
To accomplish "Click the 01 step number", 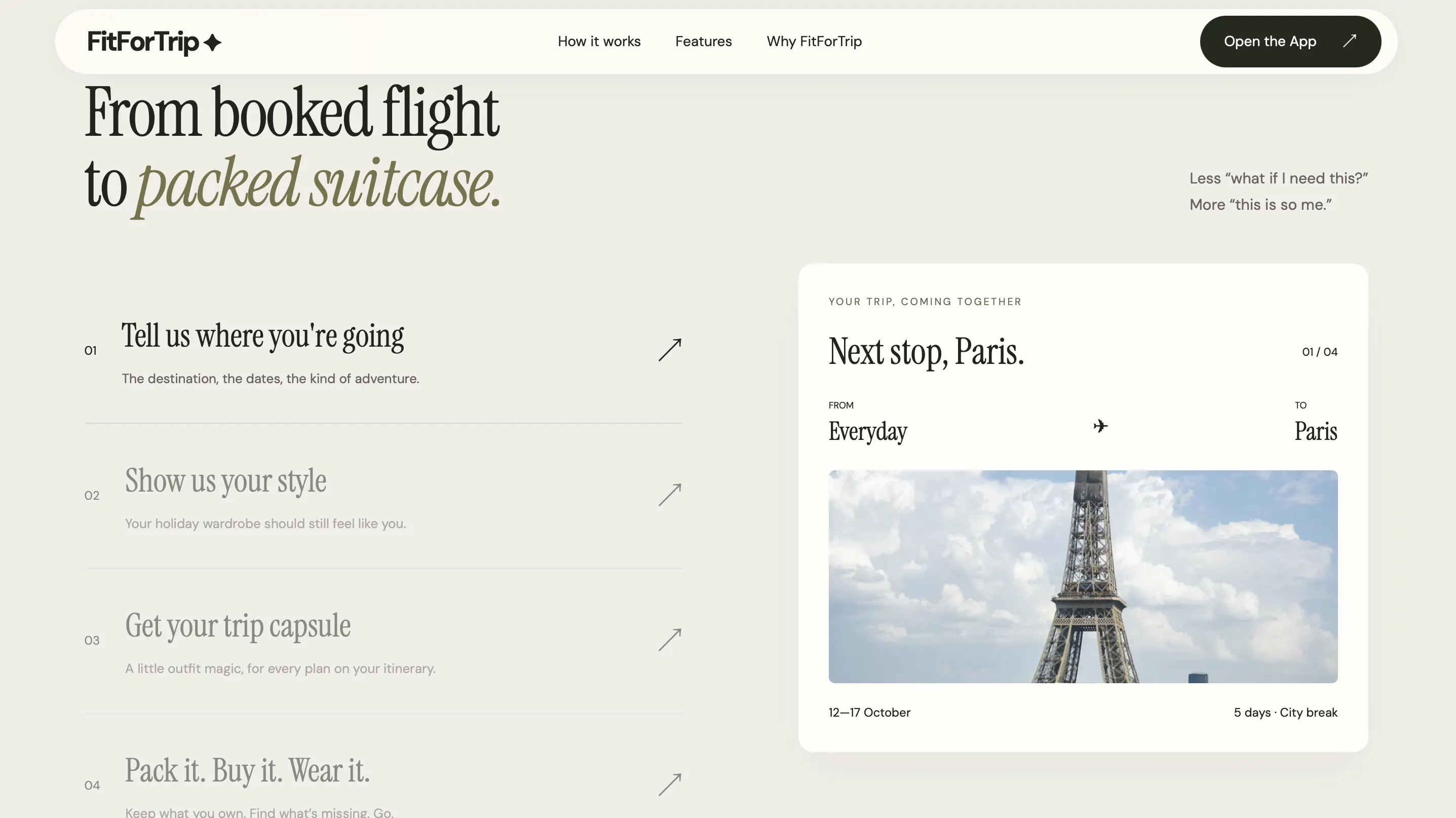I will pos(91,351).
